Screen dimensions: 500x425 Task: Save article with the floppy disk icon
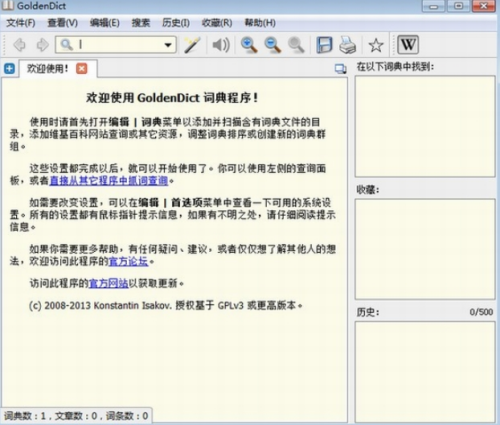pos(324,45)
